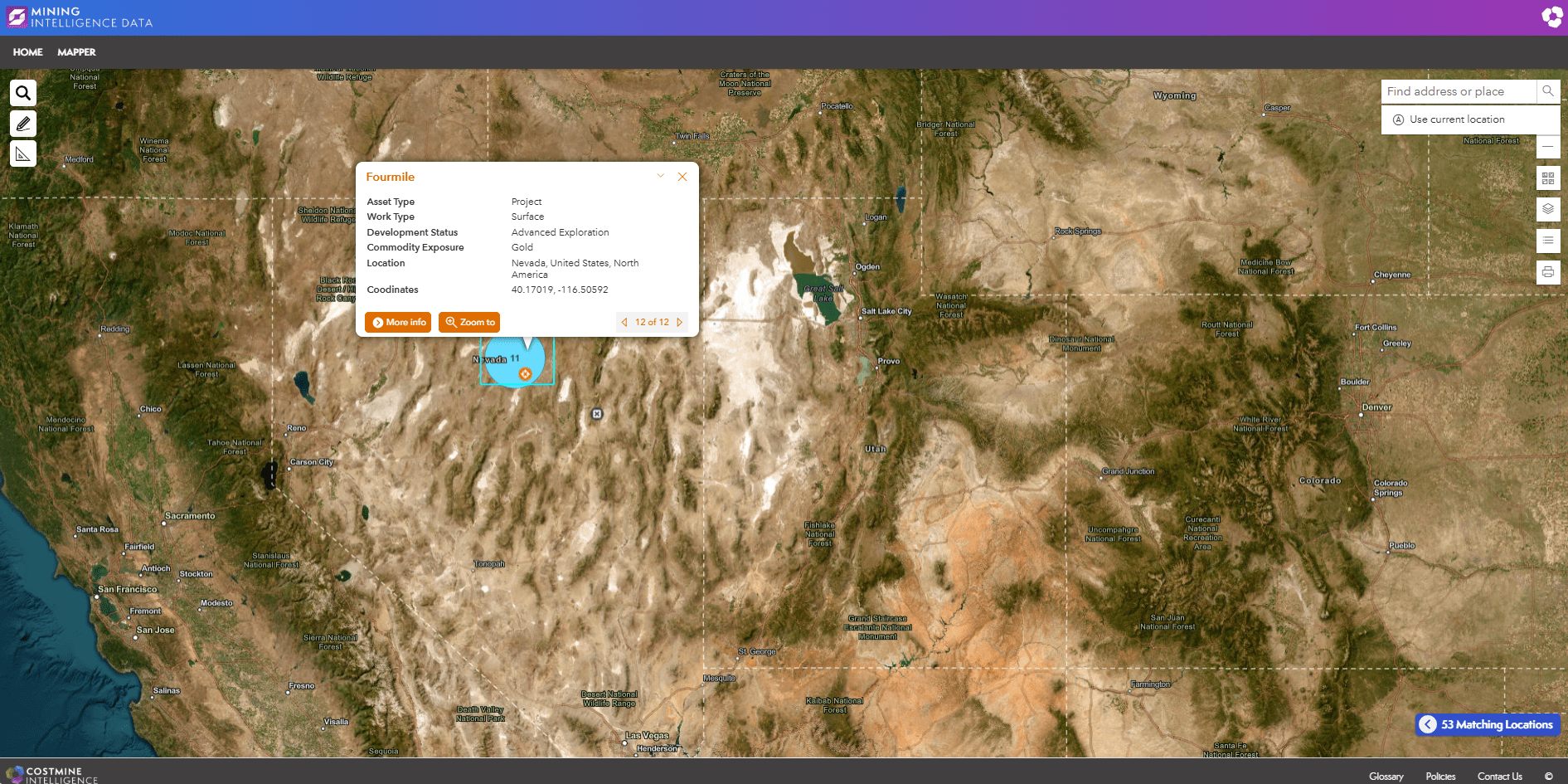This screenshot has height=784, width=1568.
Task: Click the Pocatello map label
Action: pos(837,106)
